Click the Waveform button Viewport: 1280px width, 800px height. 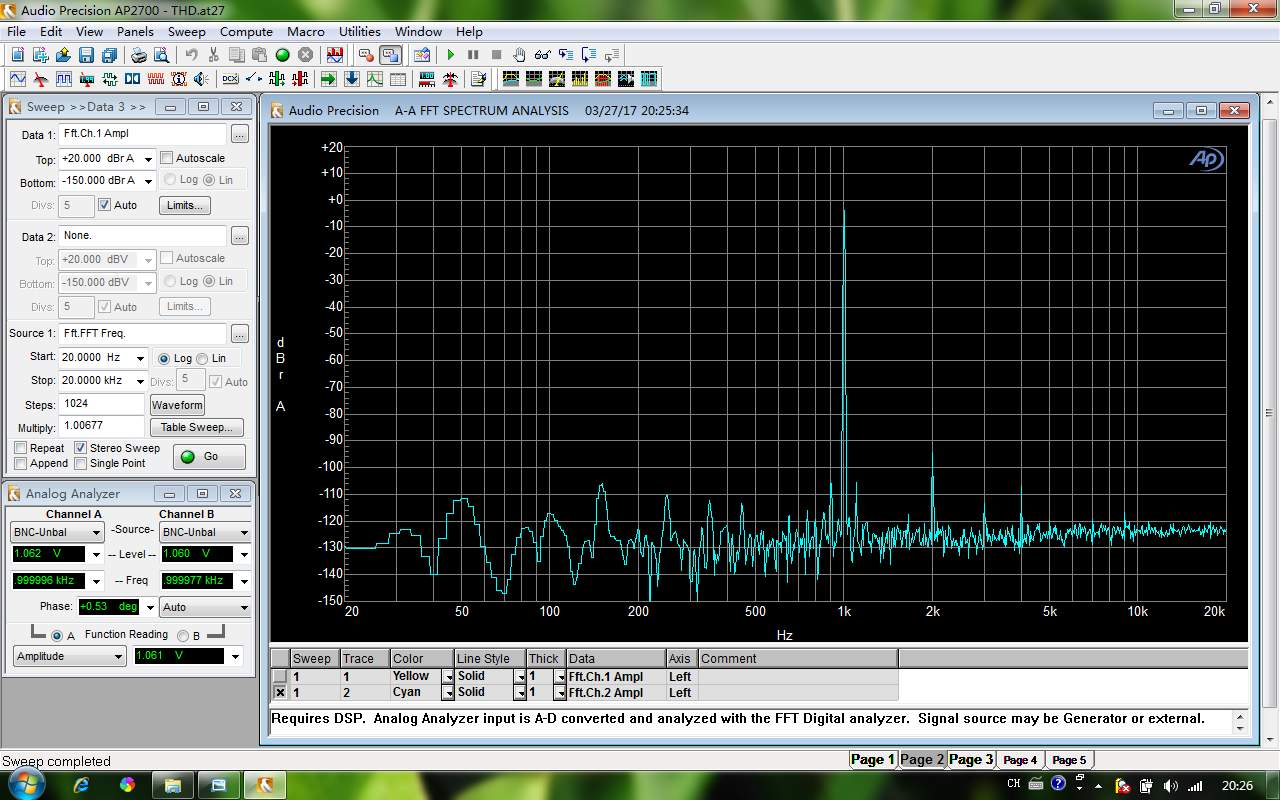177,405
